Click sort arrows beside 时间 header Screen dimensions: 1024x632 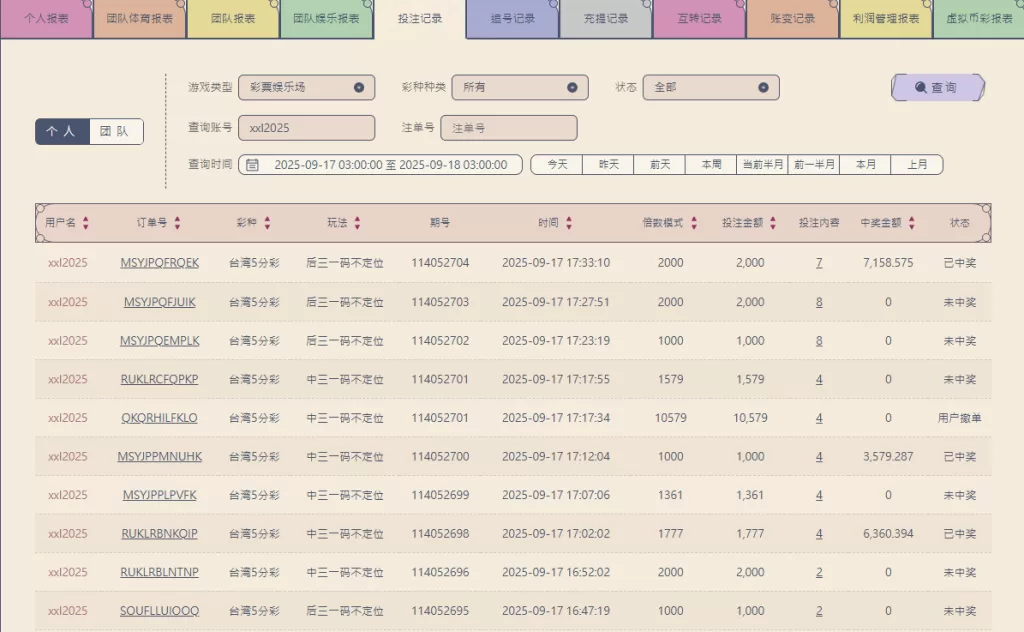(569, 223)
